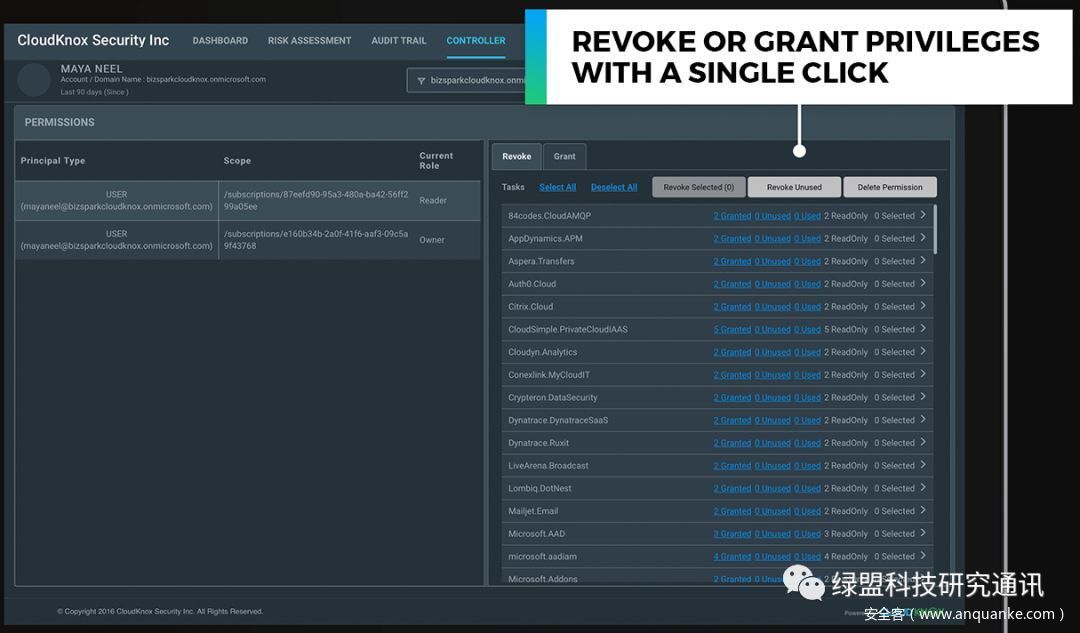
Task: Expand the Citrix.Cloud row arrow
Action: (922, 306)
